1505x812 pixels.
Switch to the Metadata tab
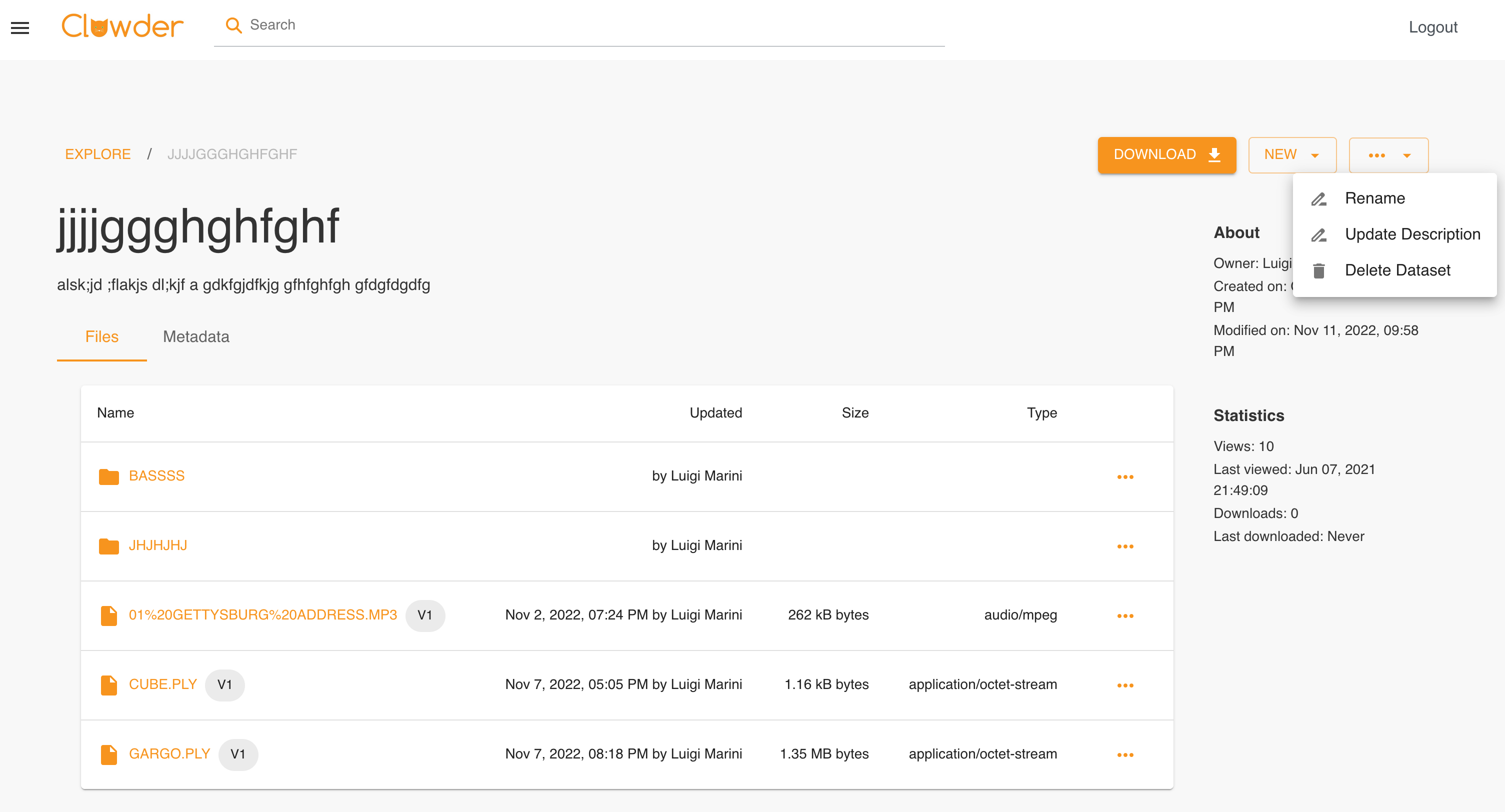click(x=195, y=336)
